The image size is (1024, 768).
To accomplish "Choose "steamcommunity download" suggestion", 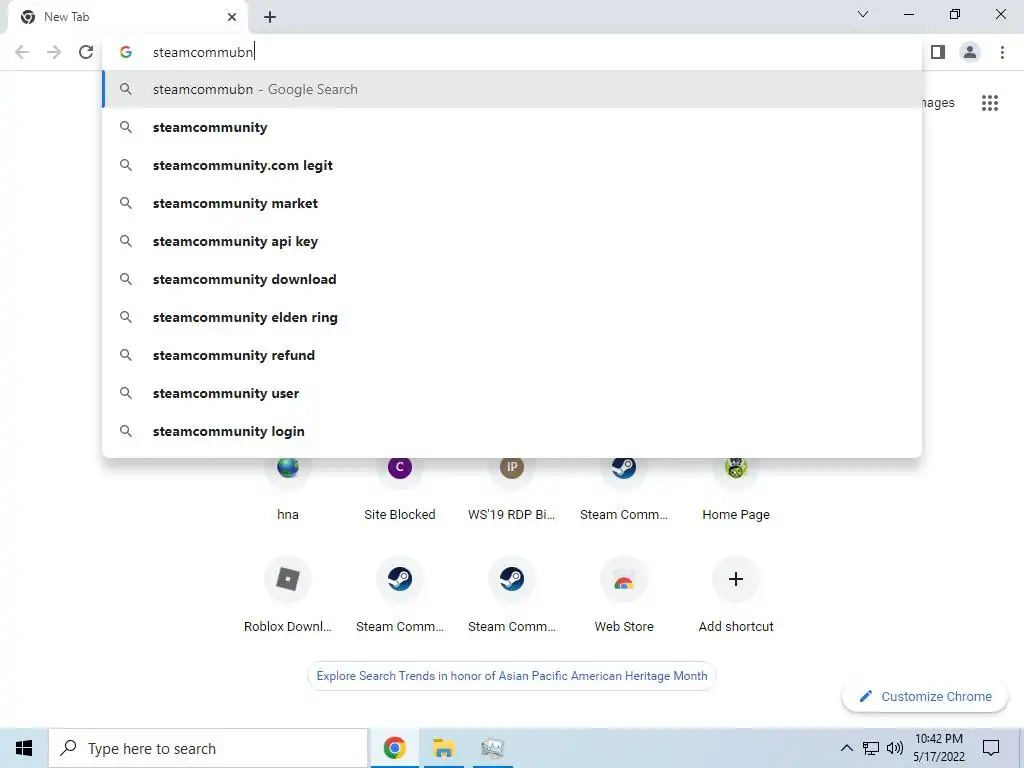I will tap(512, 279).
